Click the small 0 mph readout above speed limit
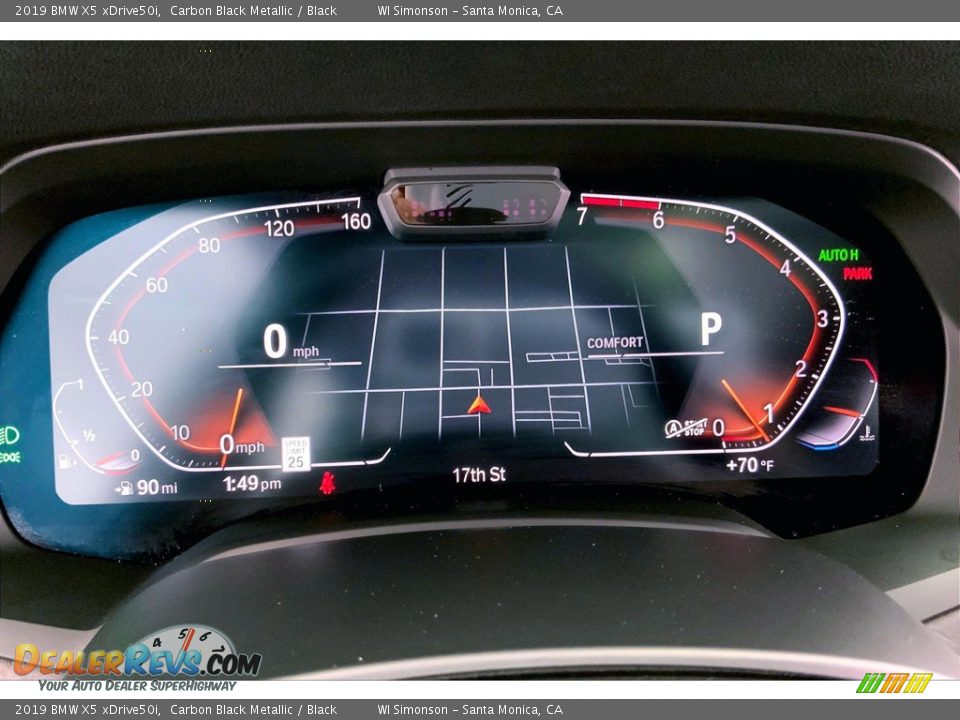The height and width of the screenshot is (720, 960). click(x=242, y=444)
